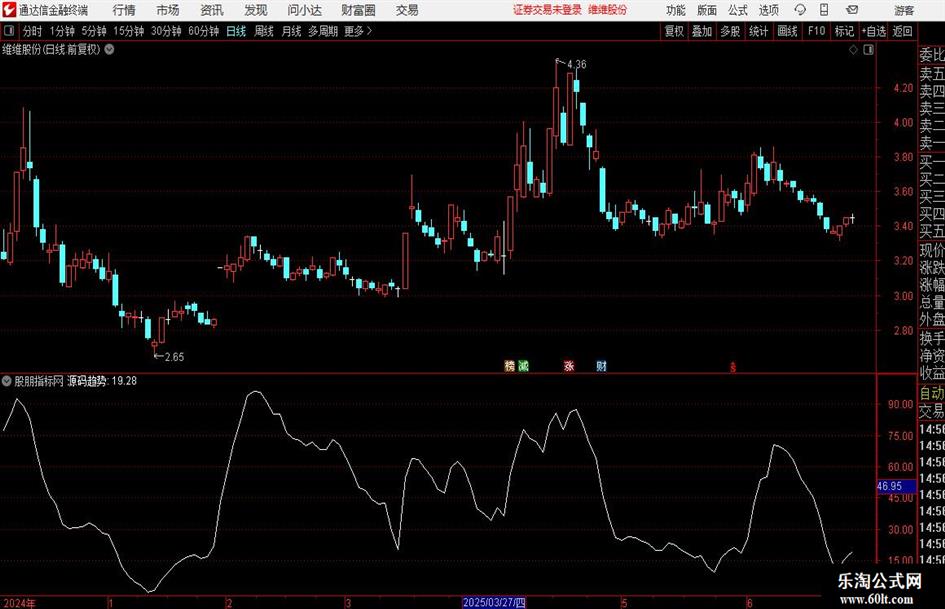
Task: Open the mobile phone icon in title bar
Action: (x=824, y=10)
